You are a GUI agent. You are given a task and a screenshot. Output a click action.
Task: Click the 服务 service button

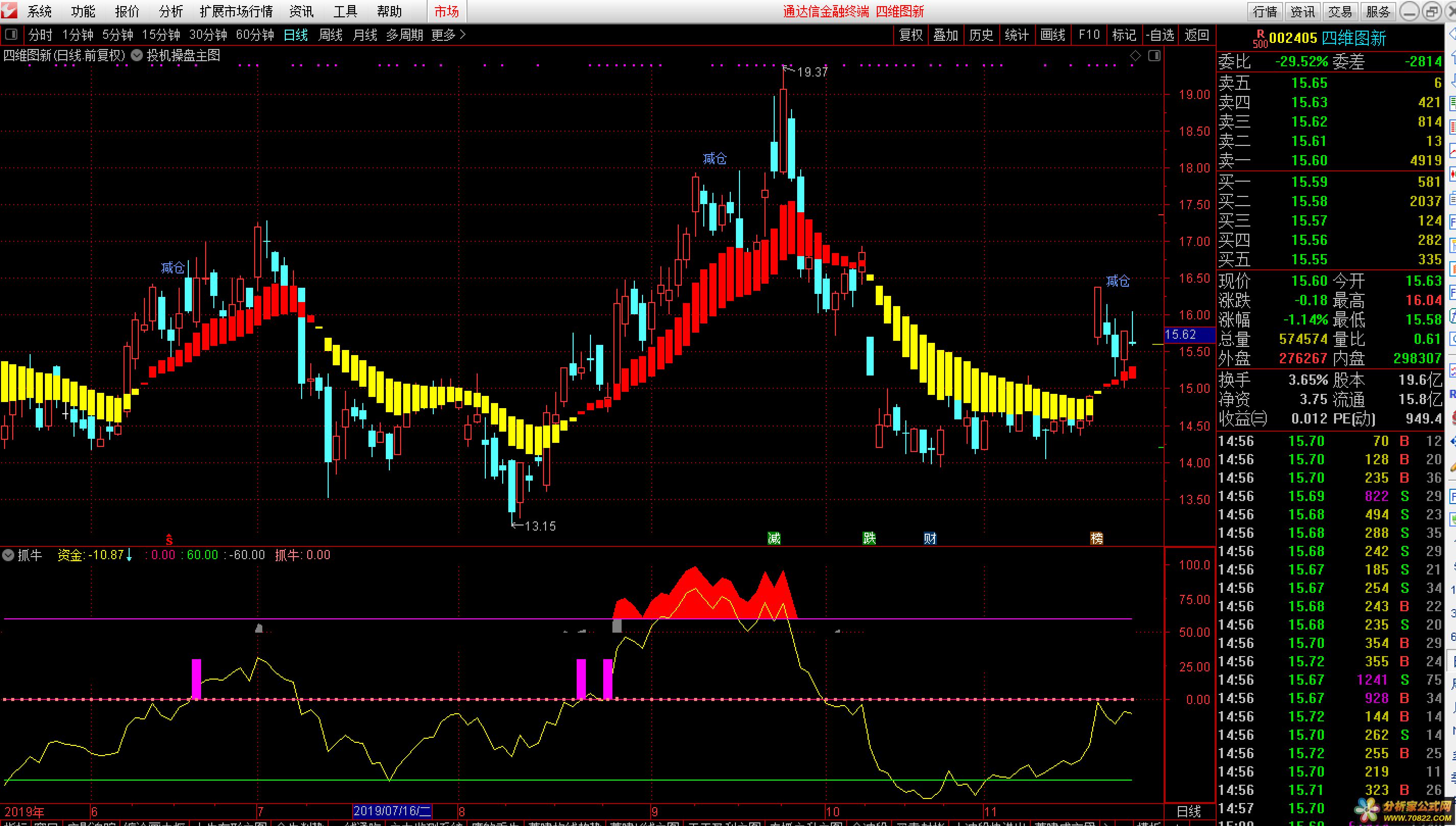[x=1378, y=11]
